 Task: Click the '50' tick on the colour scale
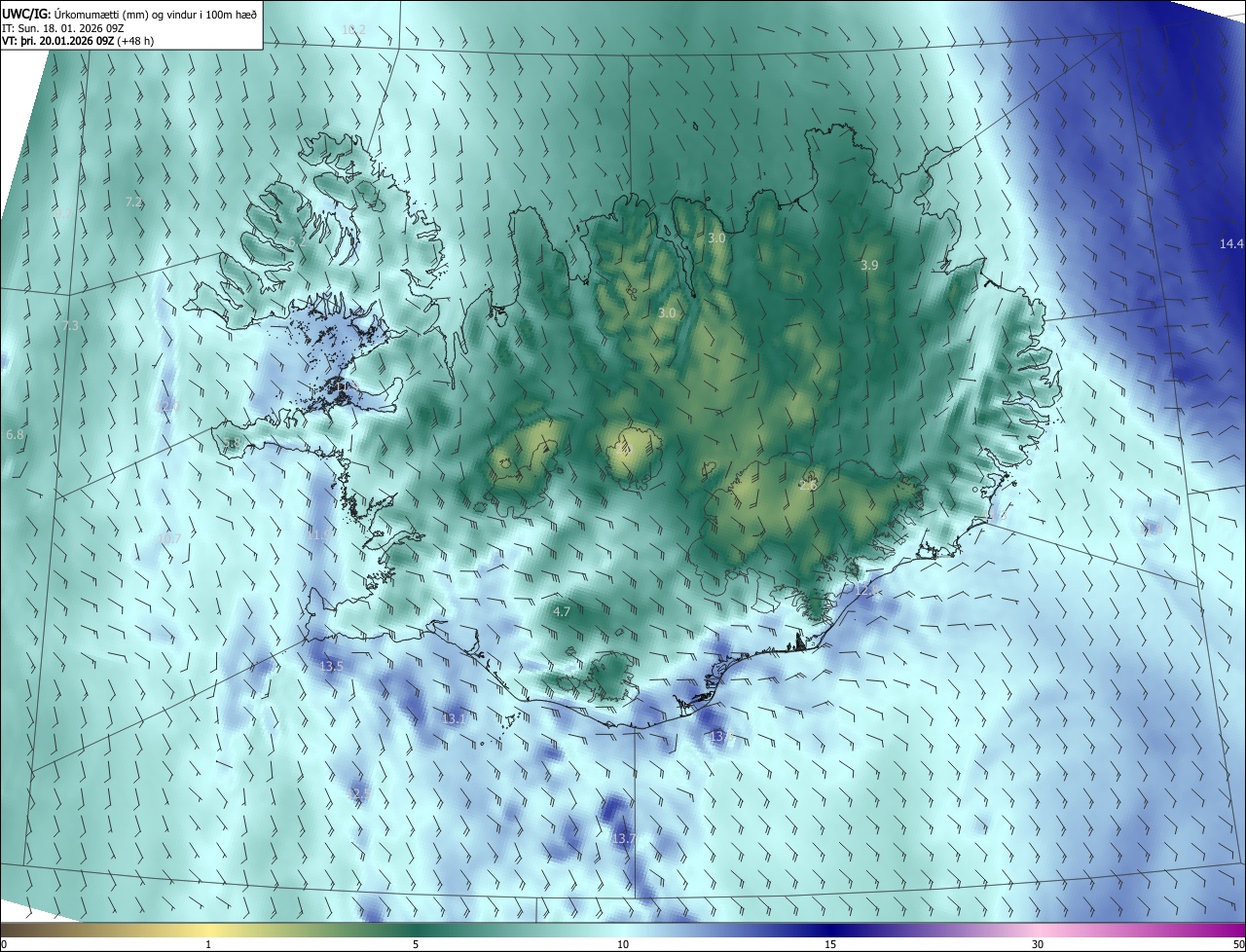coord(1238,944)
